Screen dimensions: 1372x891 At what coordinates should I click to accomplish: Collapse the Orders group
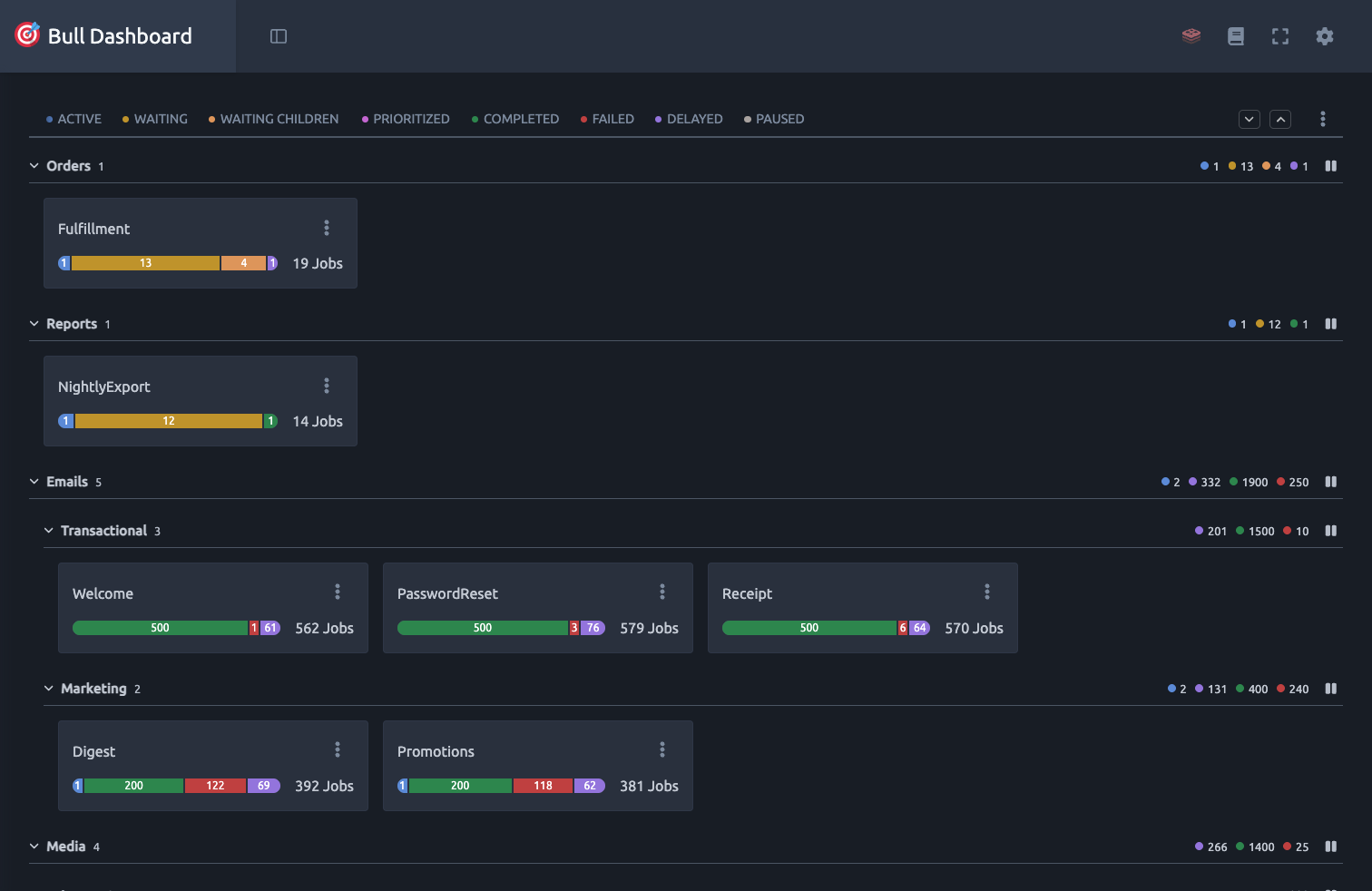click(x=34, y=166)
